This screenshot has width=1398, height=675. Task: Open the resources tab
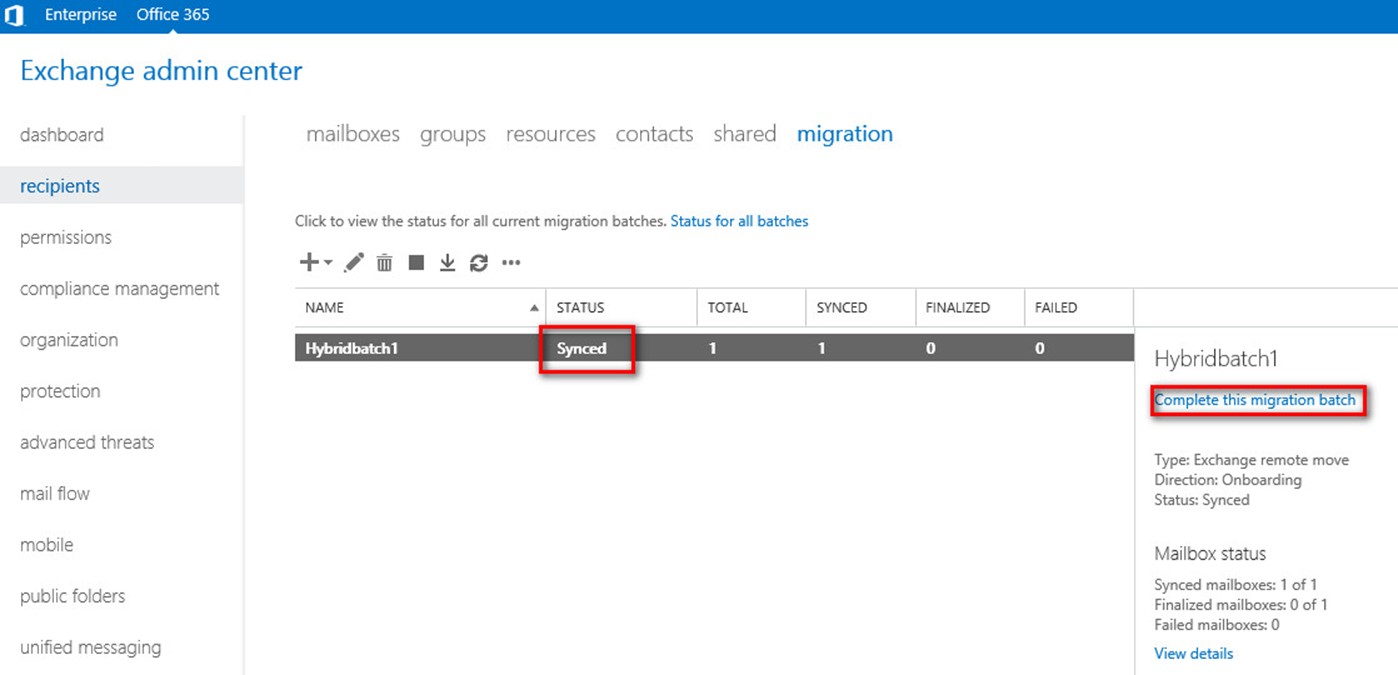point(551,134)
